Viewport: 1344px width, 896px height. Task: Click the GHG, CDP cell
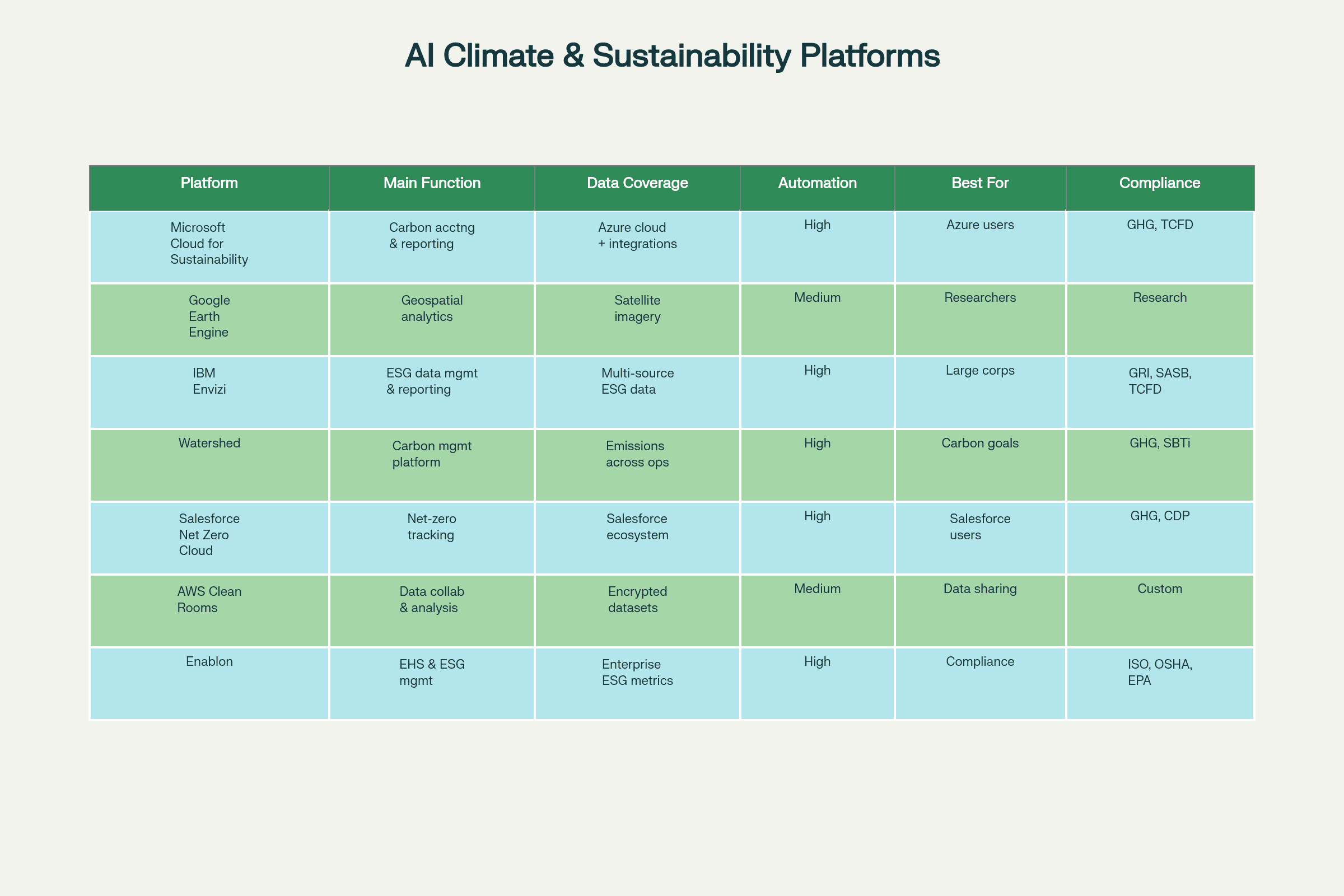[x=1160, y=538]
